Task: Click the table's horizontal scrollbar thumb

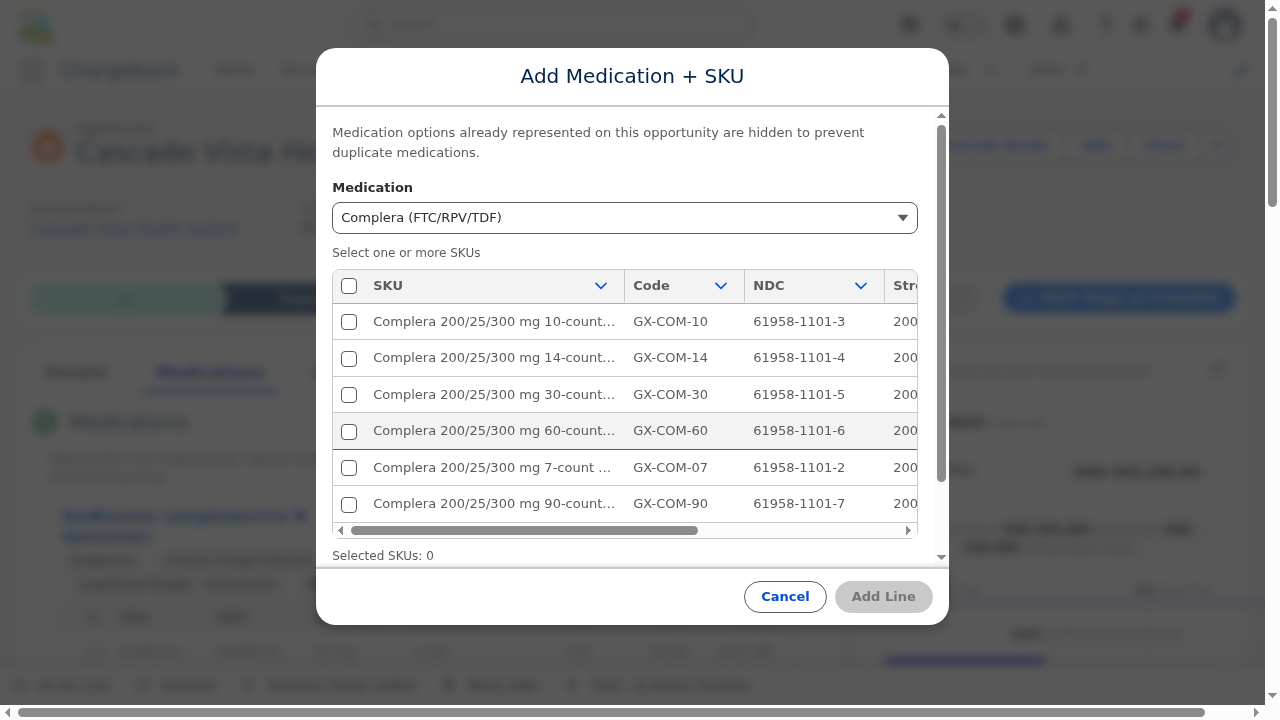Action: coord(524,530)
